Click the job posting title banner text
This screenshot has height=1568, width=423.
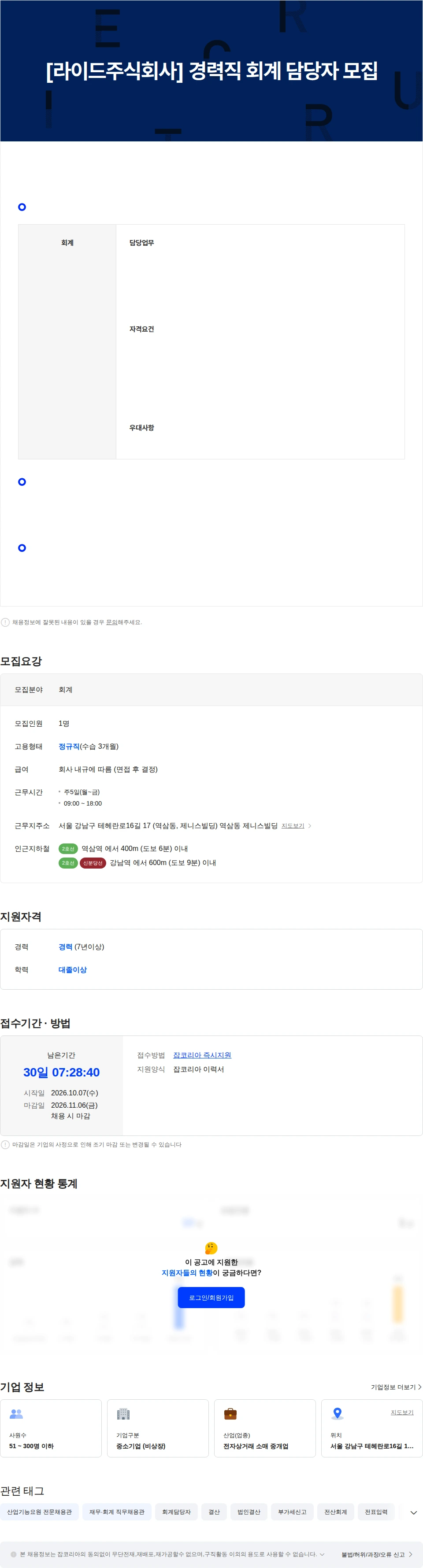pos(212,70)
